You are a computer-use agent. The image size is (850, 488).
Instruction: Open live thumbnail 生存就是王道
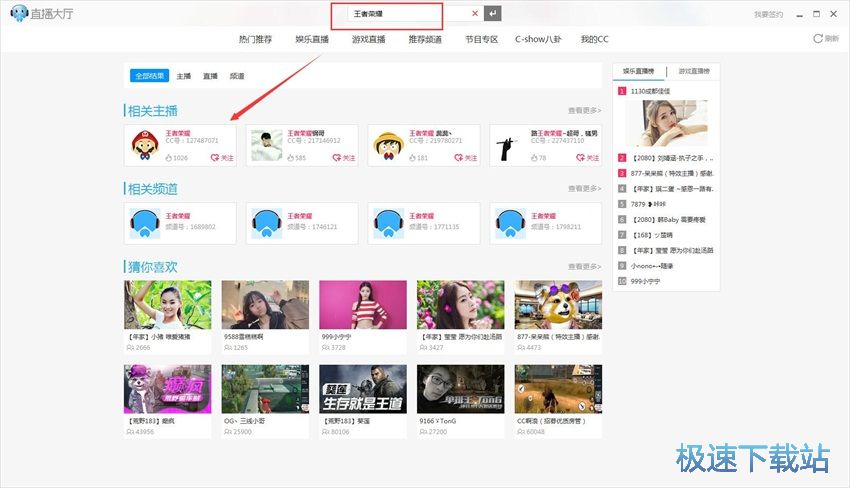click(363, 389)
